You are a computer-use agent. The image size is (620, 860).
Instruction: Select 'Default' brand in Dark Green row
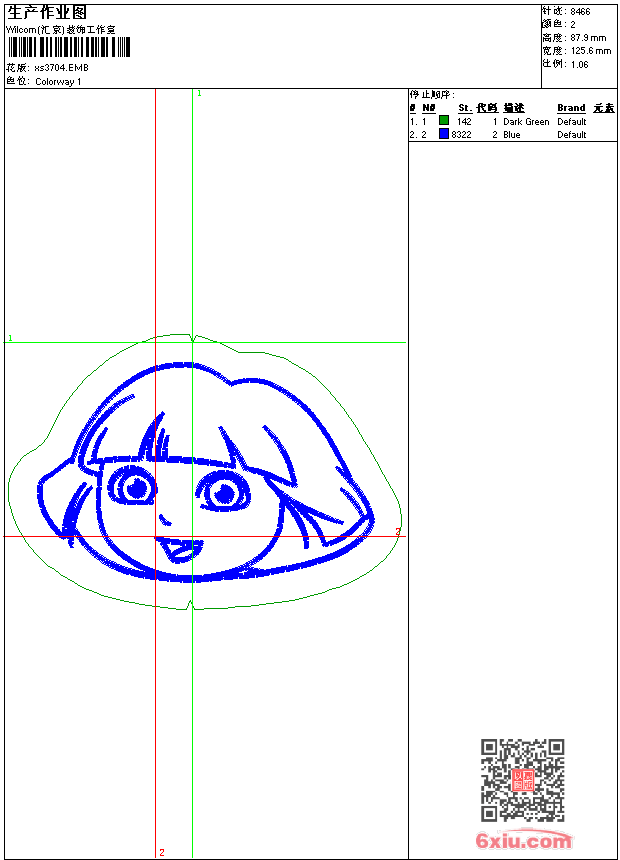572,122
